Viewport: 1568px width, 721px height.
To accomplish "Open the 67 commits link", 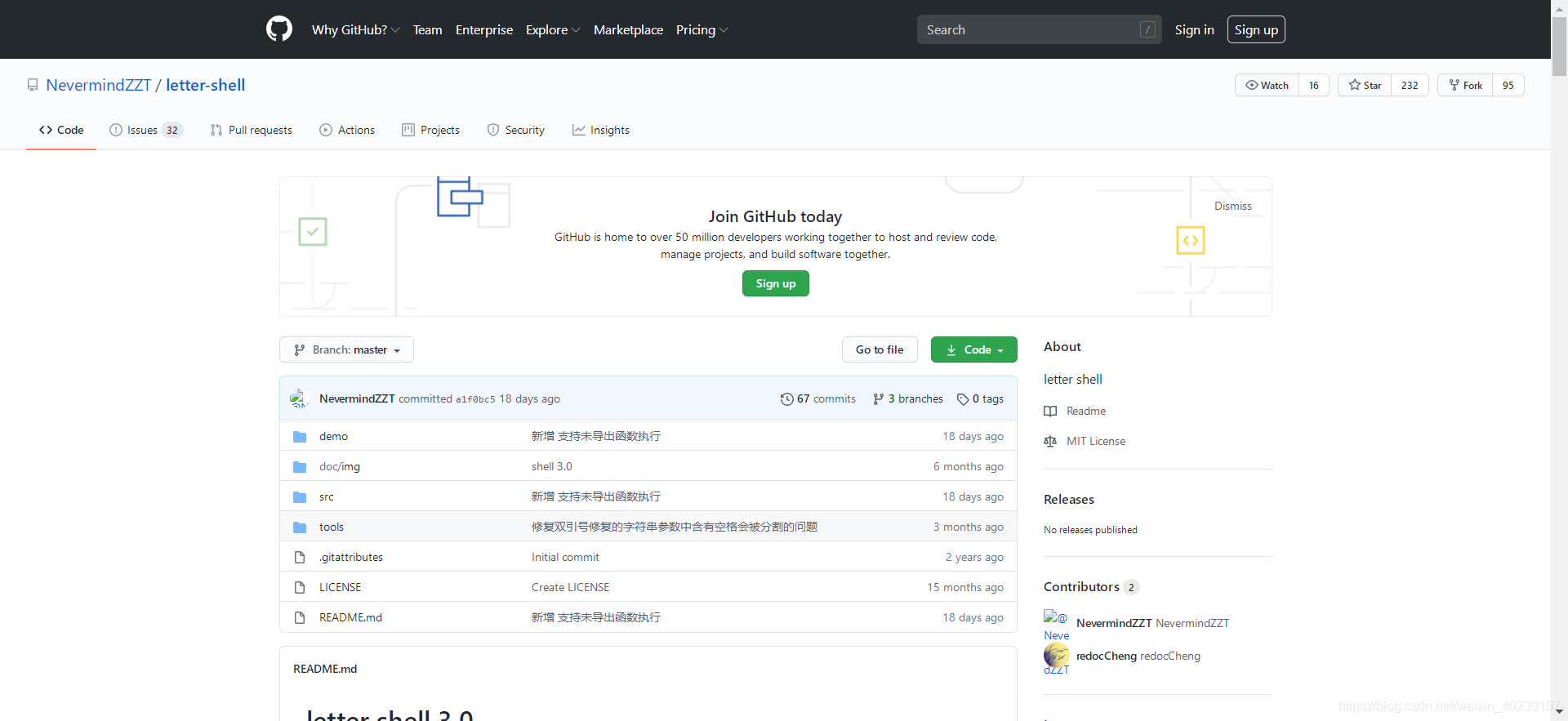I will pos(818,399).
